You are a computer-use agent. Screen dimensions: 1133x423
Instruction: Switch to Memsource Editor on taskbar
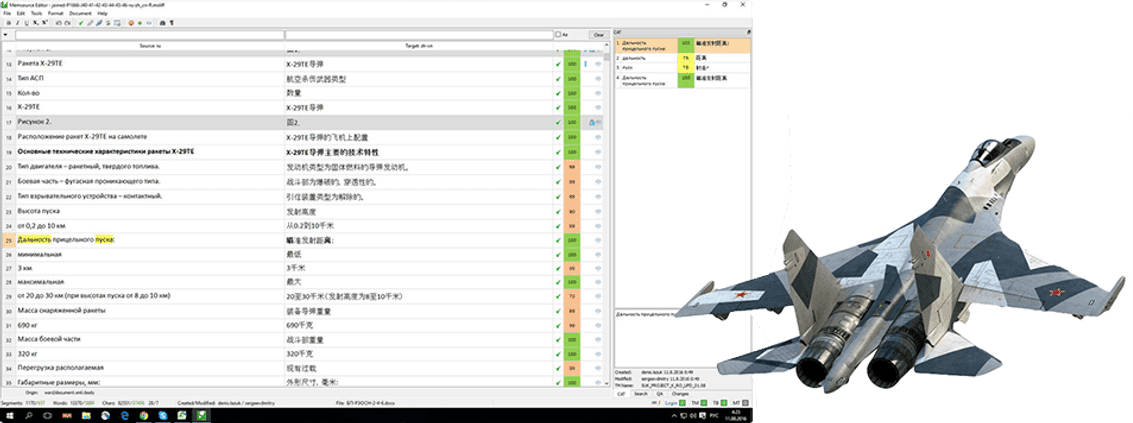(202, 415)
